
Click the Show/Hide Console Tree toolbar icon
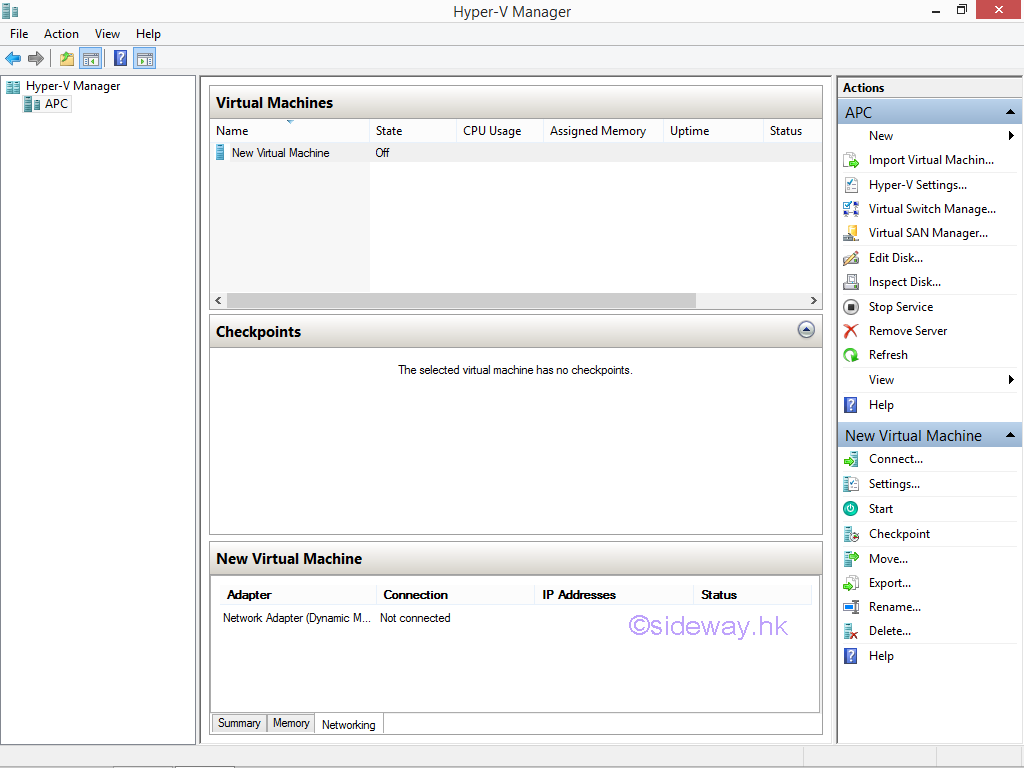point(91,58)
